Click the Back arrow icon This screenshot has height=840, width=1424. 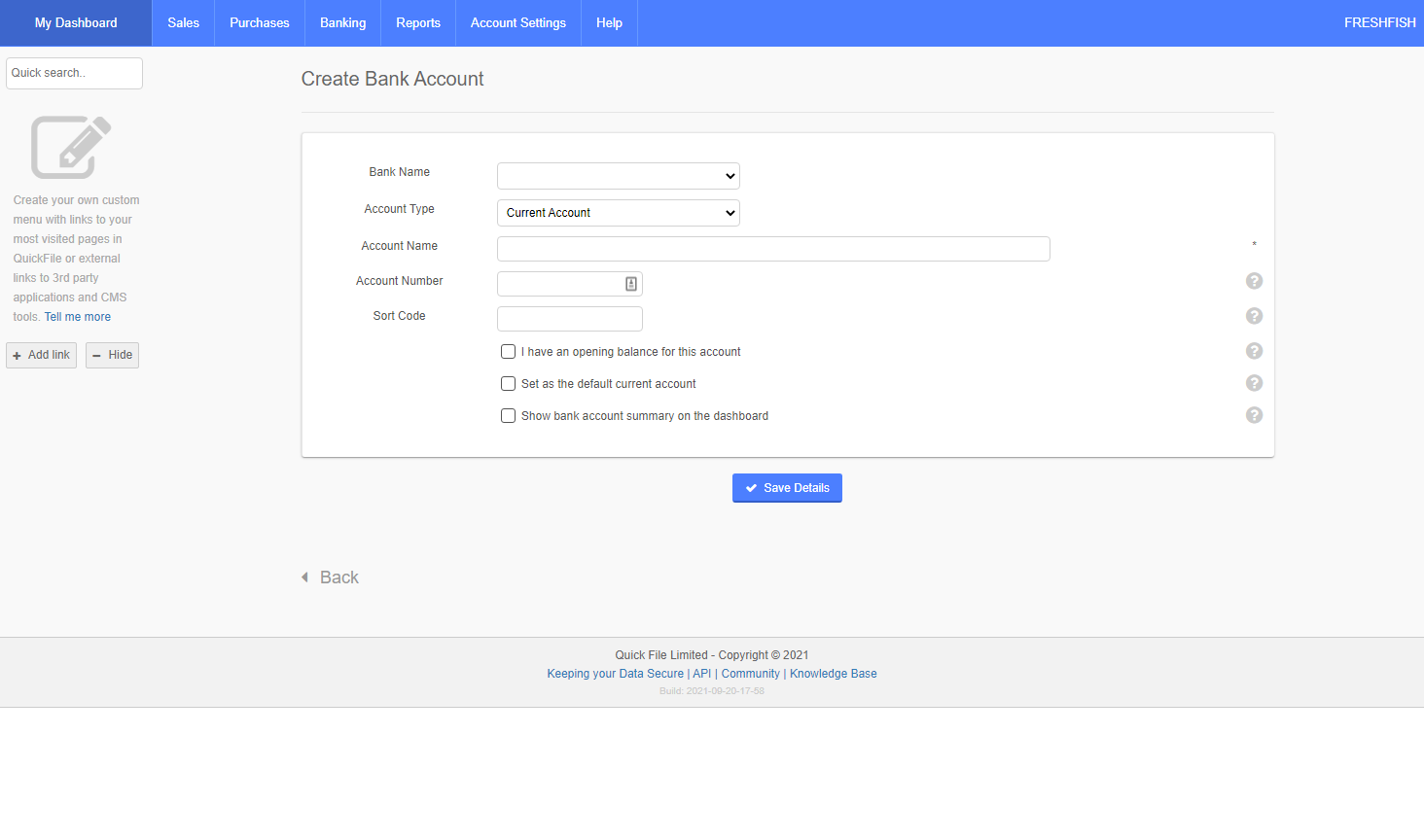pyautogui.click(x=305, y=577)
